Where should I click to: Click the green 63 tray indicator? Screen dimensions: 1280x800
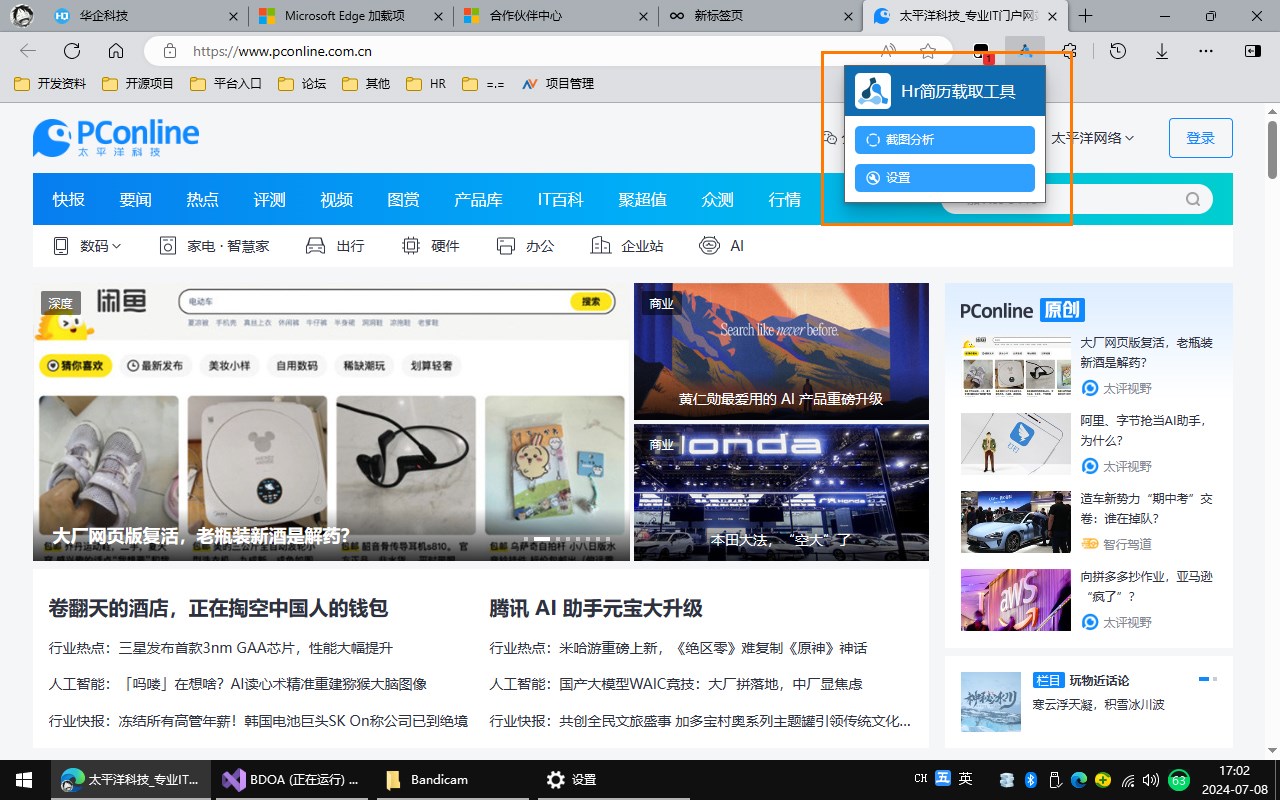tap(1179, 779)
